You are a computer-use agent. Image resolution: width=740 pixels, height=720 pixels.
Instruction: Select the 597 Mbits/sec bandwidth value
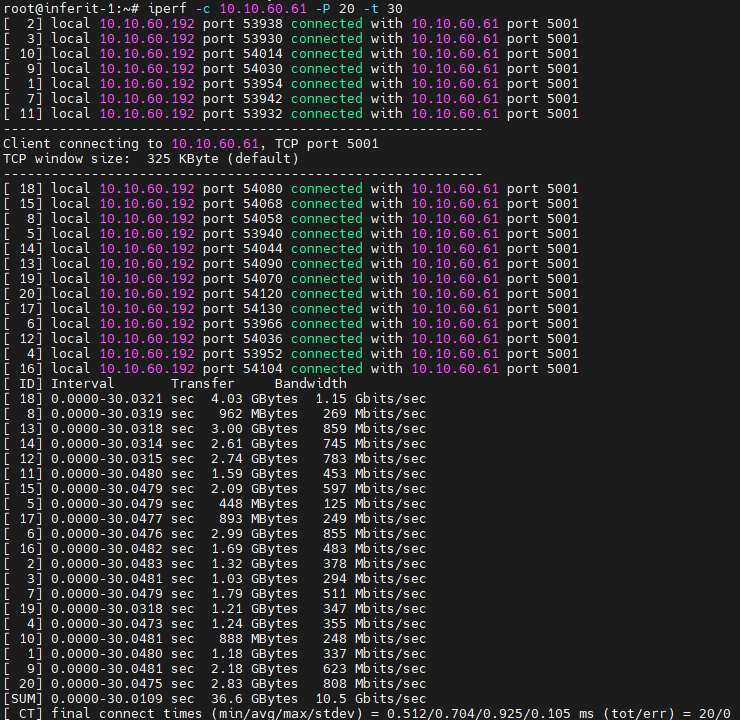click(x=375, y=489)
